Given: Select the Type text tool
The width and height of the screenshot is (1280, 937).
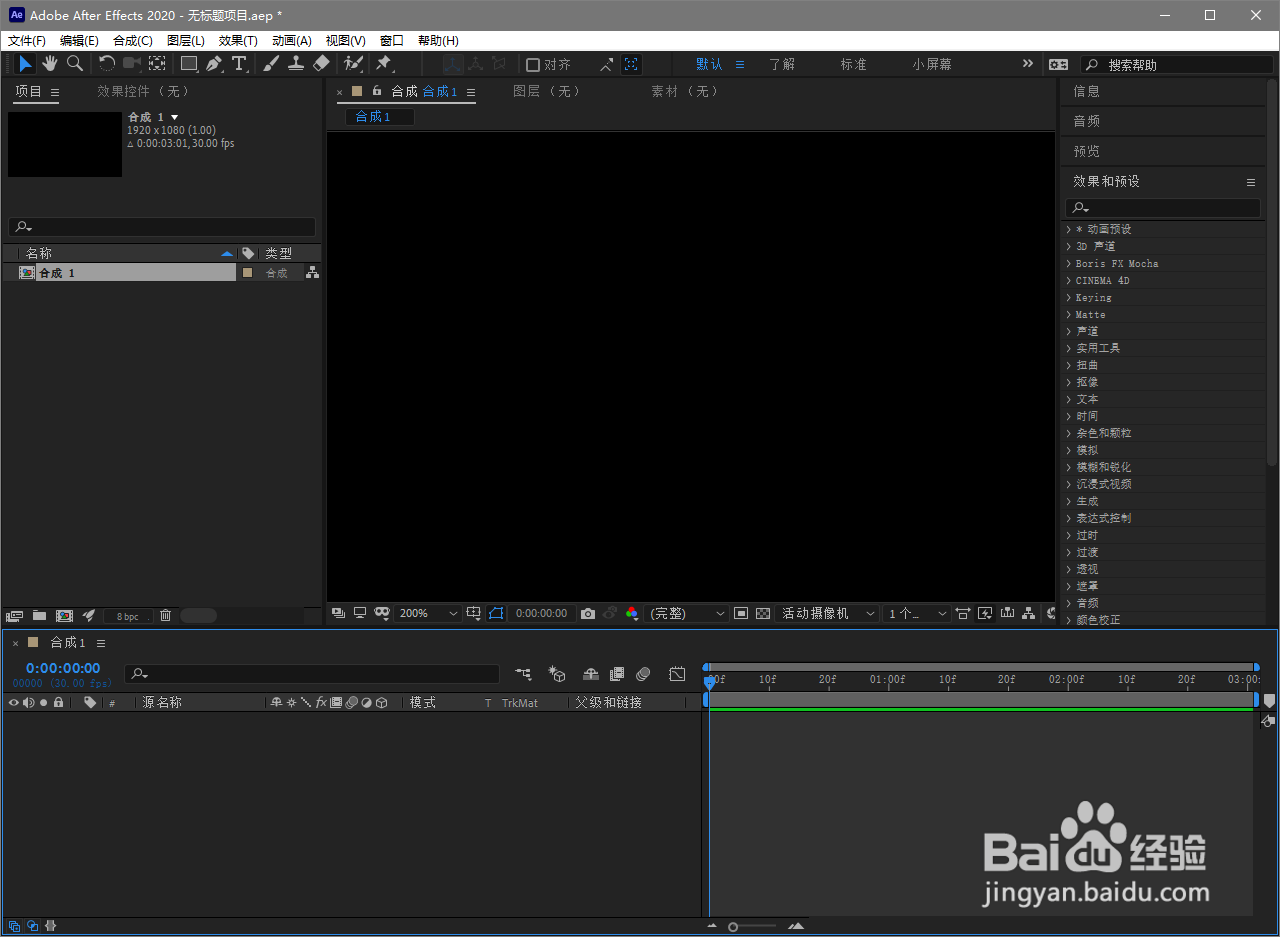Looking at the screenshot, I should (240, 64).
